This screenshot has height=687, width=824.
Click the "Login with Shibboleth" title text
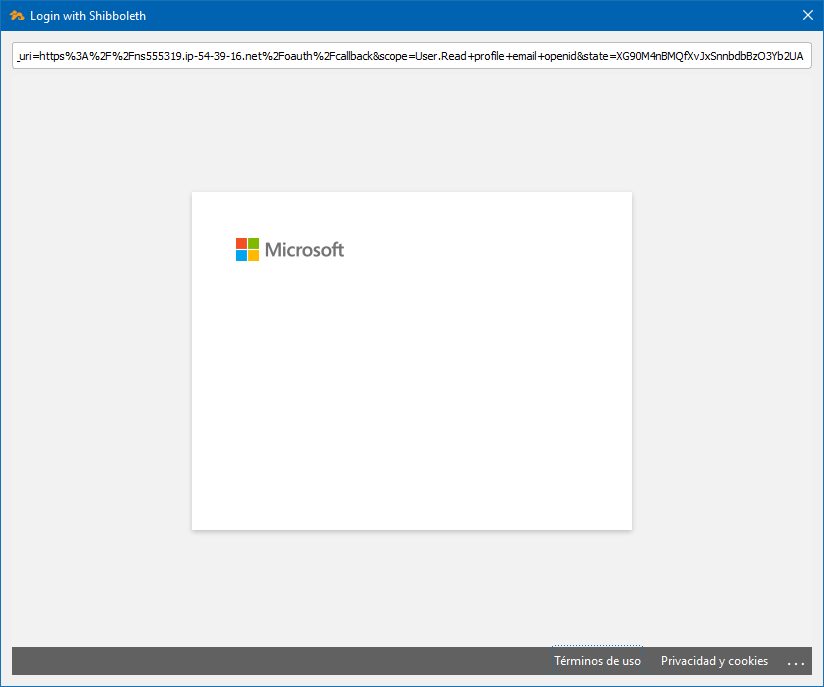click(88, 15)
